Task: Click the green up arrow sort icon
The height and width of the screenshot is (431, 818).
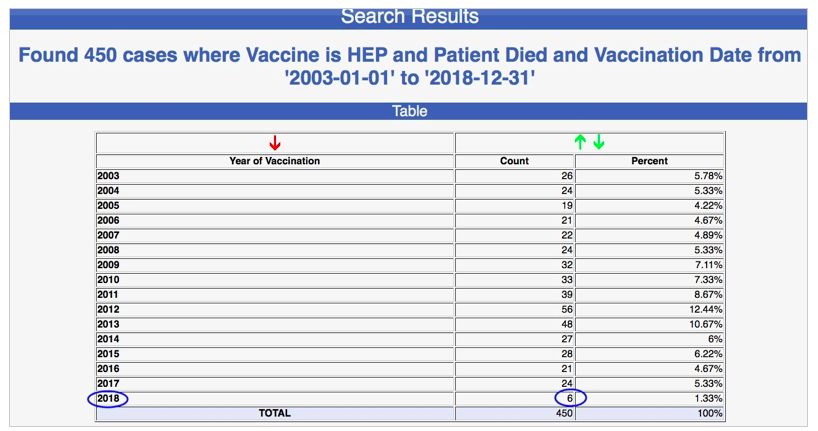Action: coord(580,143)
